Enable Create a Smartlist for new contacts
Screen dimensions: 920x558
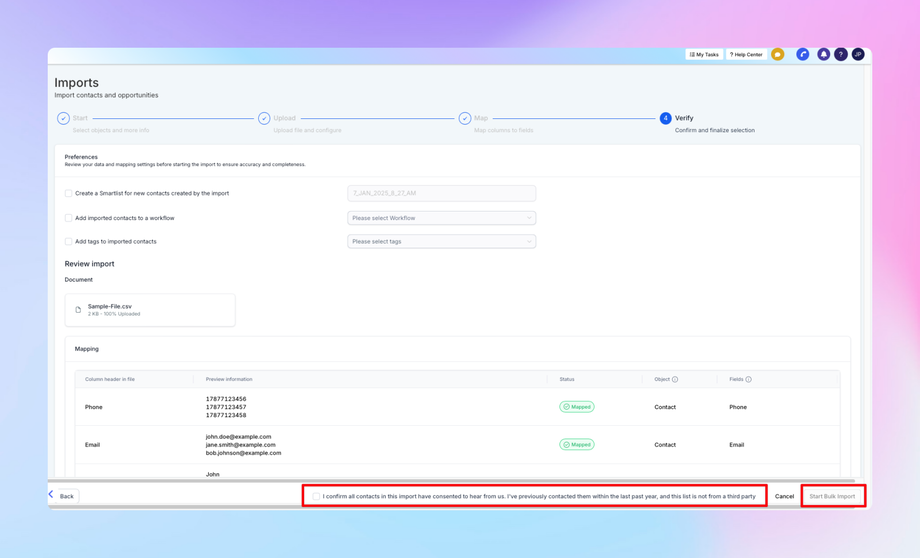(x=68, y=193)
